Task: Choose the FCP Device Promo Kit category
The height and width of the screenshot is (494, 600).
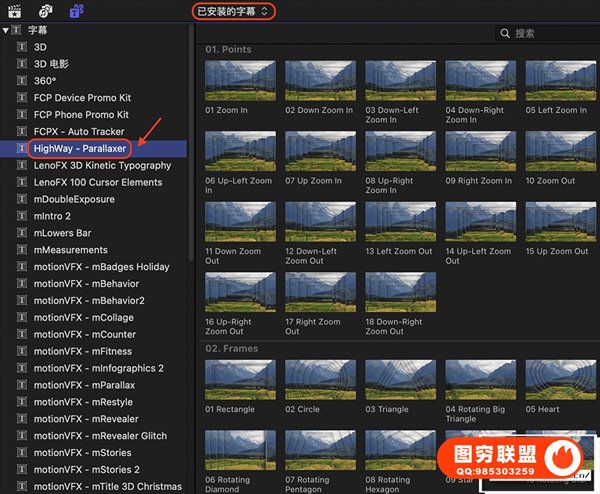Action: click(x=82, y=98)
